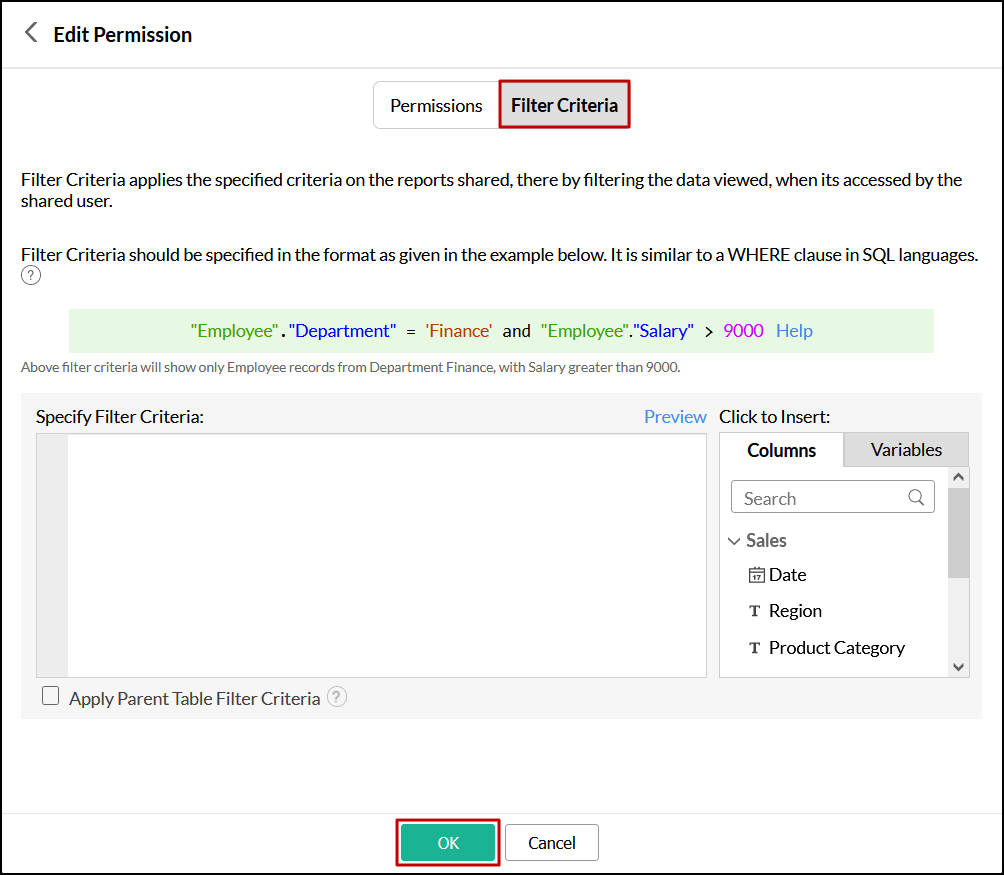Image resolution: width=1004 pixels, height=875 pixels.
Task: Click the help icon below format description
Action: coord(31,276)
